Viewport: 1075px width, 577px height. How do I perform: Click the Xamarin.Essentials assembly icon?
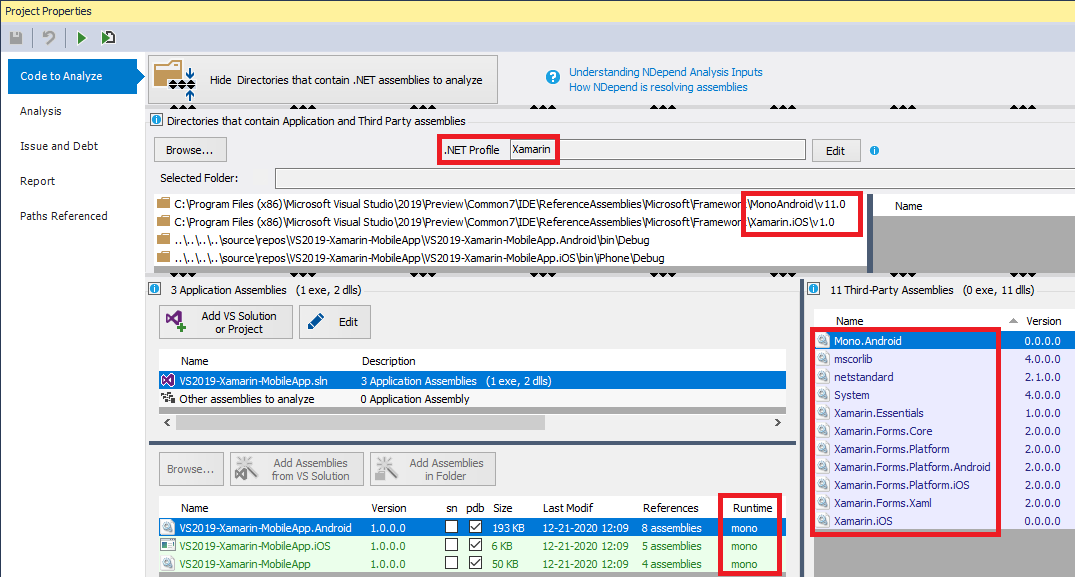pyautogui.click(x=823, y=413)
